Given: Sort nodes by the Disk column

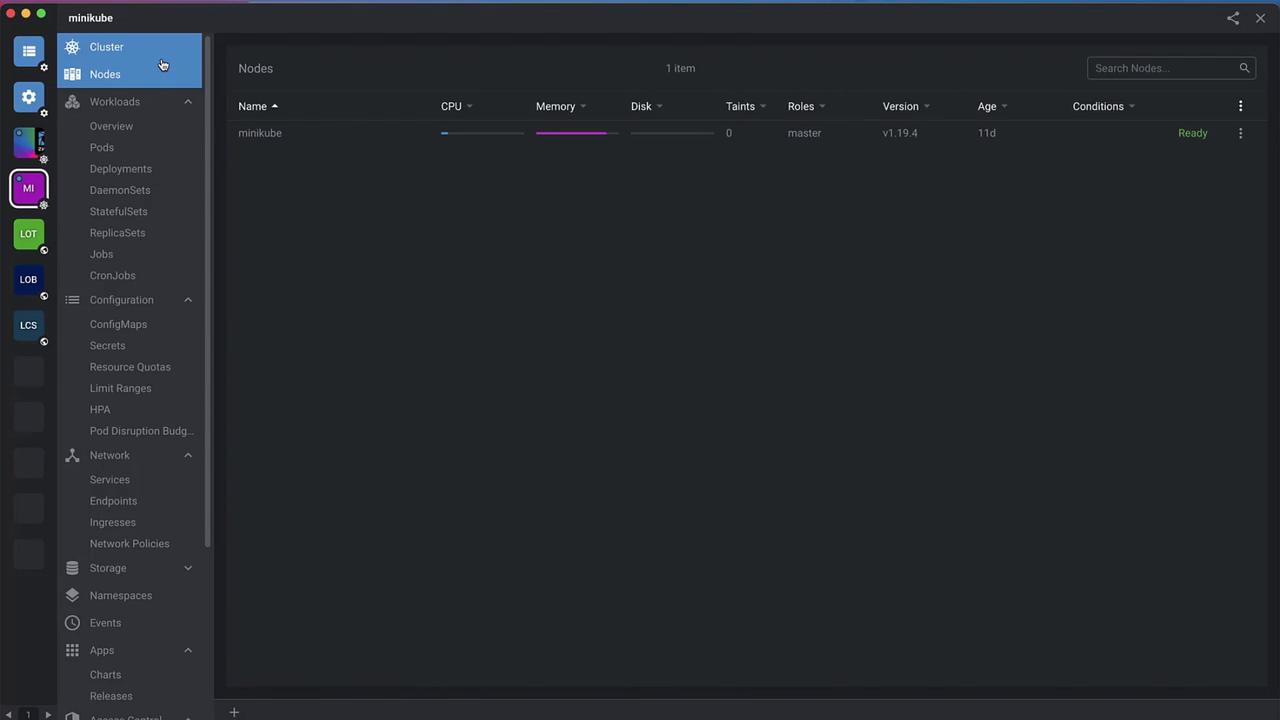Looking at the screenshot, I should pos(647,106).
